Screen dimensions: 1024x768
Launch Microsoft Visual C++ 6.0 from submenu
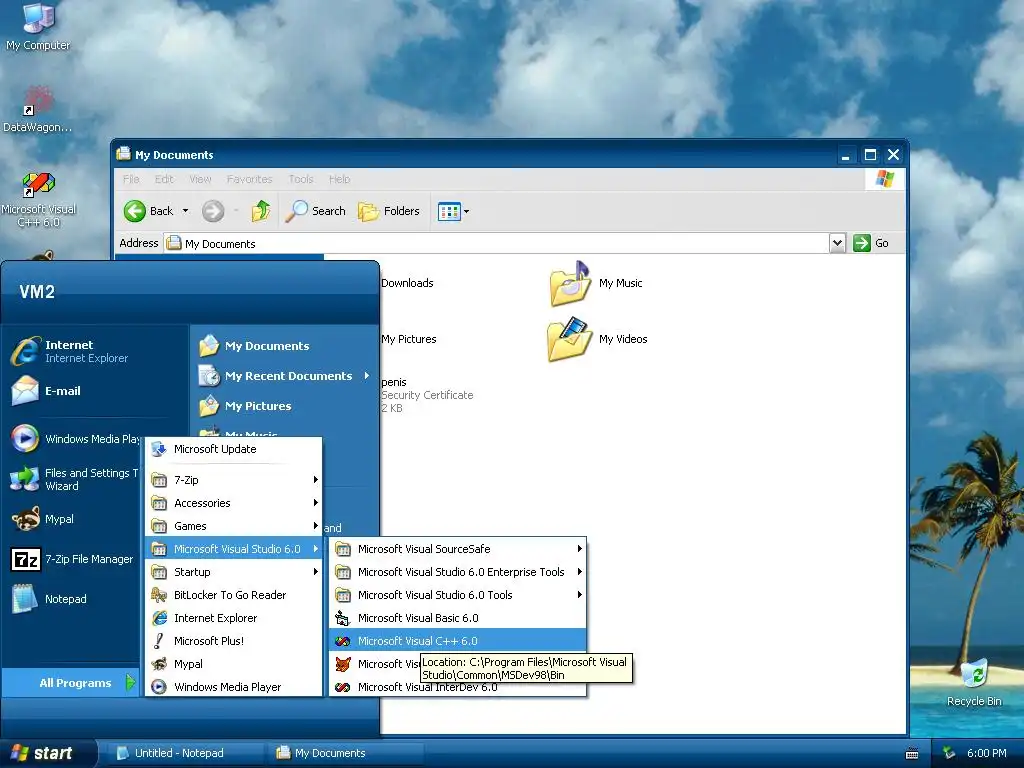click(458, 641)
